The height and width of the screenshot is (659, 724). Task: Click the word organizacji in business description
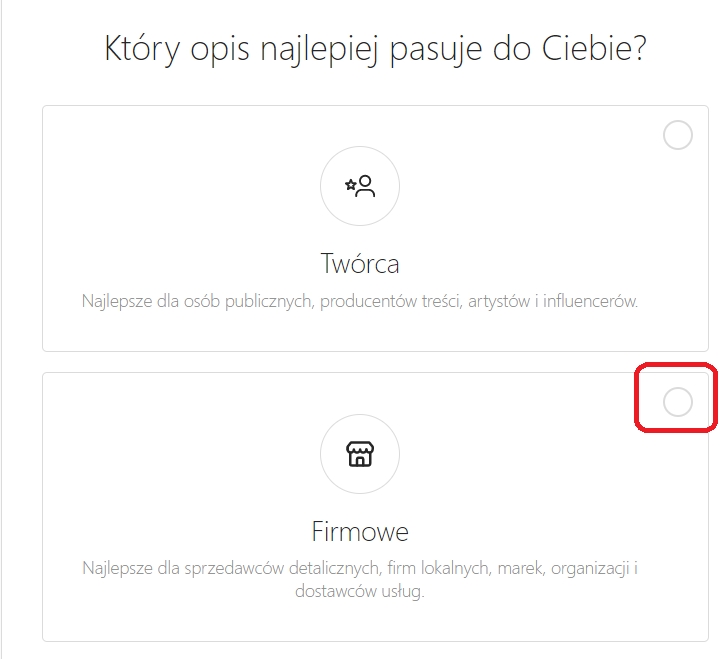coord(581,569)
